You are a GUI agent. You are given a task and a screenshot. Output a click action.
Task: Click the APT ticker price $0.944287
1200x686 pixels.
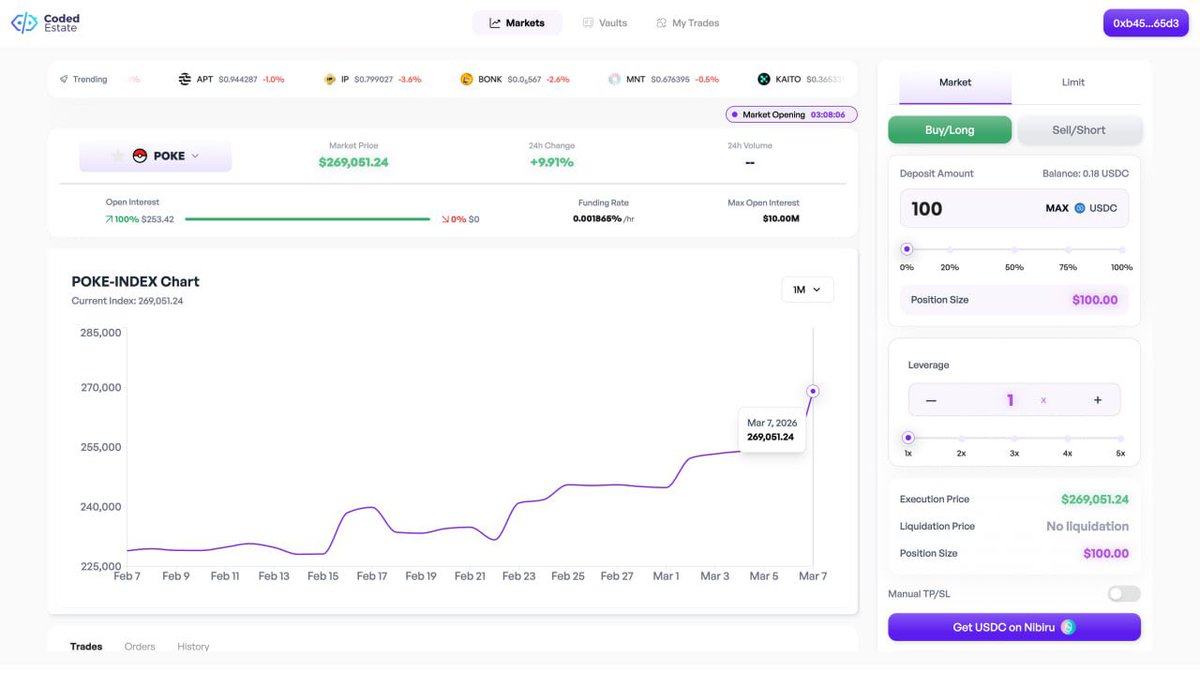point(238,79)
